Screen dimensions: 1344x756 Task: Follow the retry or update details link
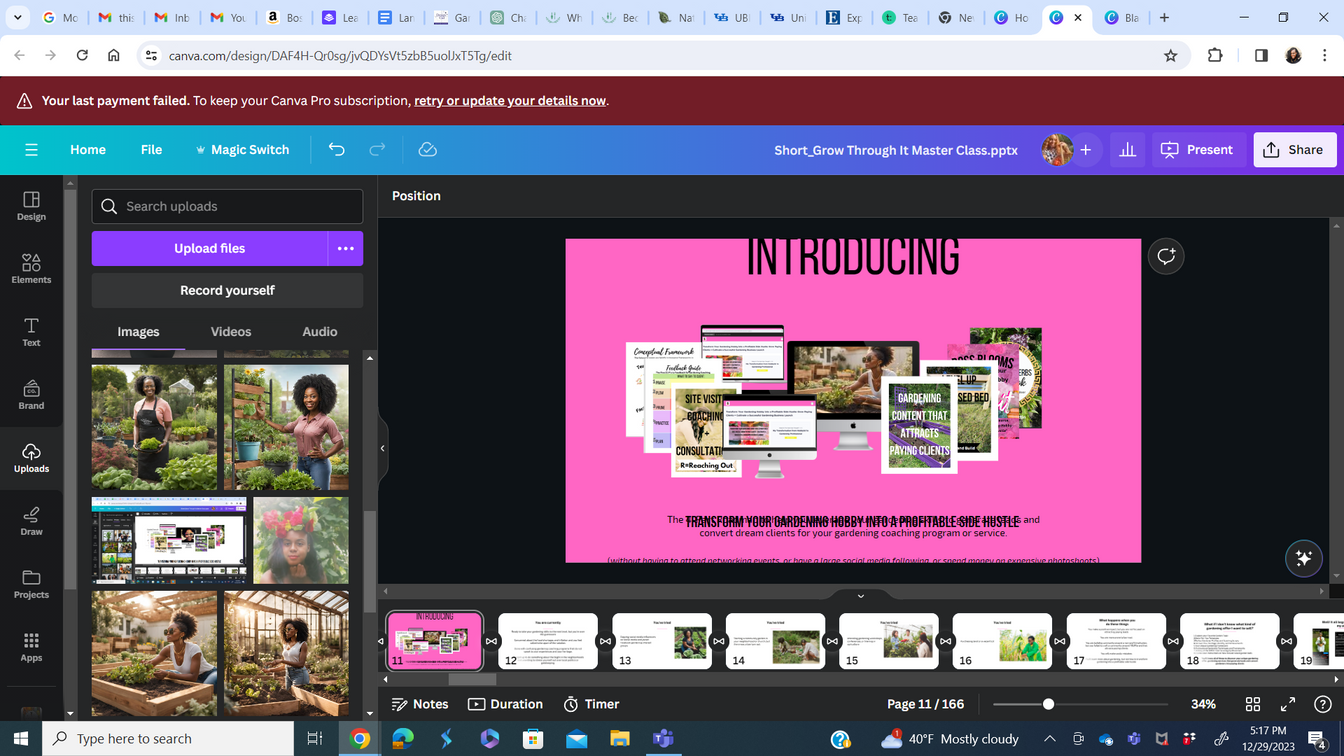[x=510, y=101]
